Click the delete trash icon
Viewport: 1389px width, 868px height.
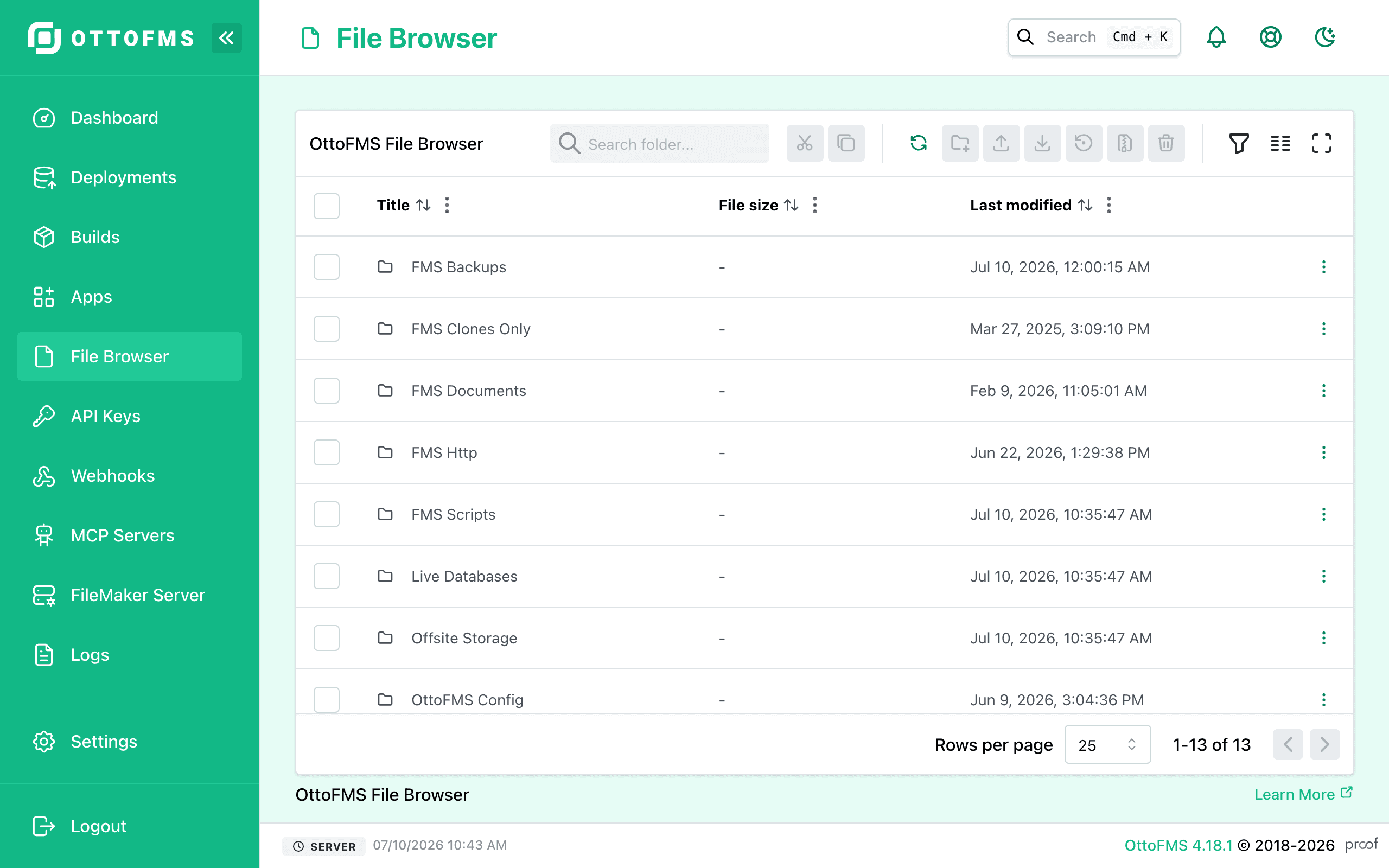click(x=1167, y=143)
